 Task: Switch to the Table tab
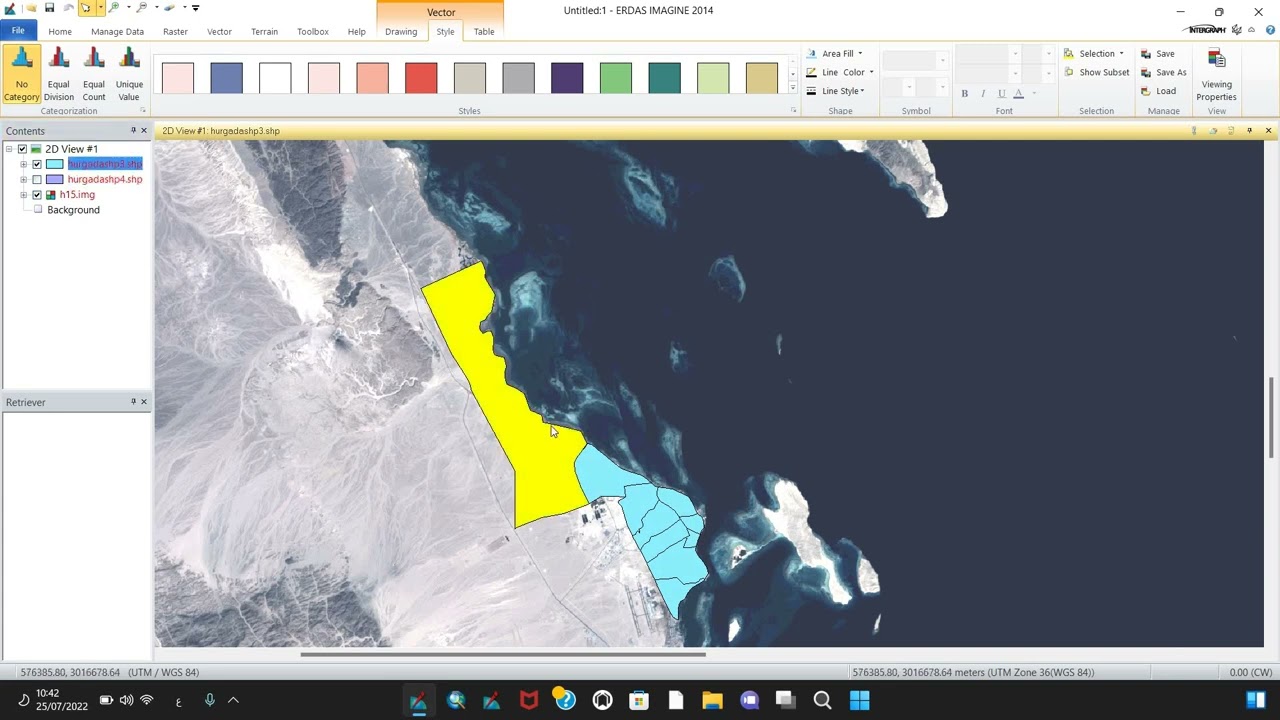484,32
